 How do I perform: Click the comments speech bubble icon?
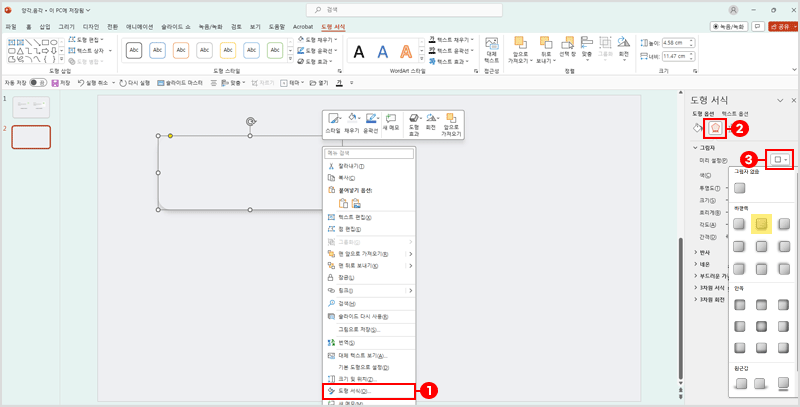pos(758,27)
